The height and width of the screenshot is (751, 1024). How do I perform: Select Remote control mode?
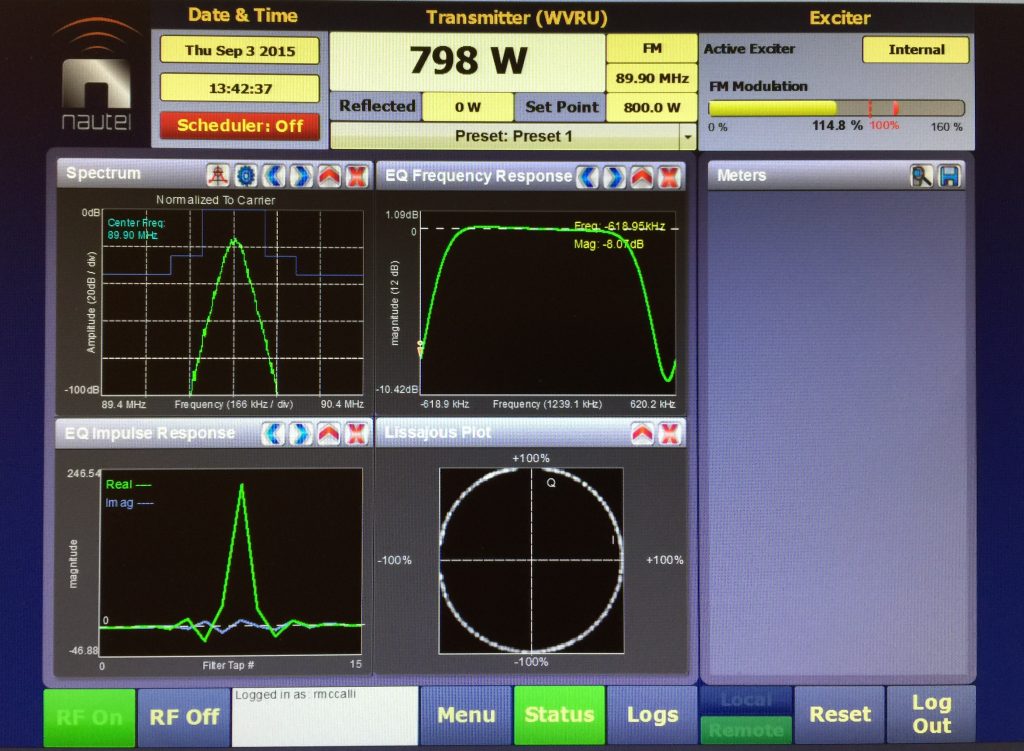[746, 729]
